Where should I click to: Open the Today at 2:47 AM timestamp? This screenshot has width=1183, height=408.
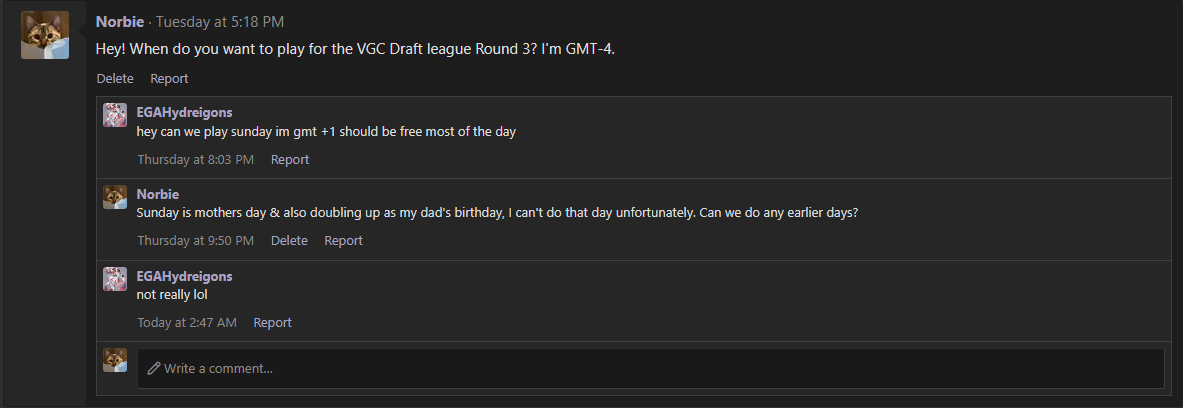point(187,322)
